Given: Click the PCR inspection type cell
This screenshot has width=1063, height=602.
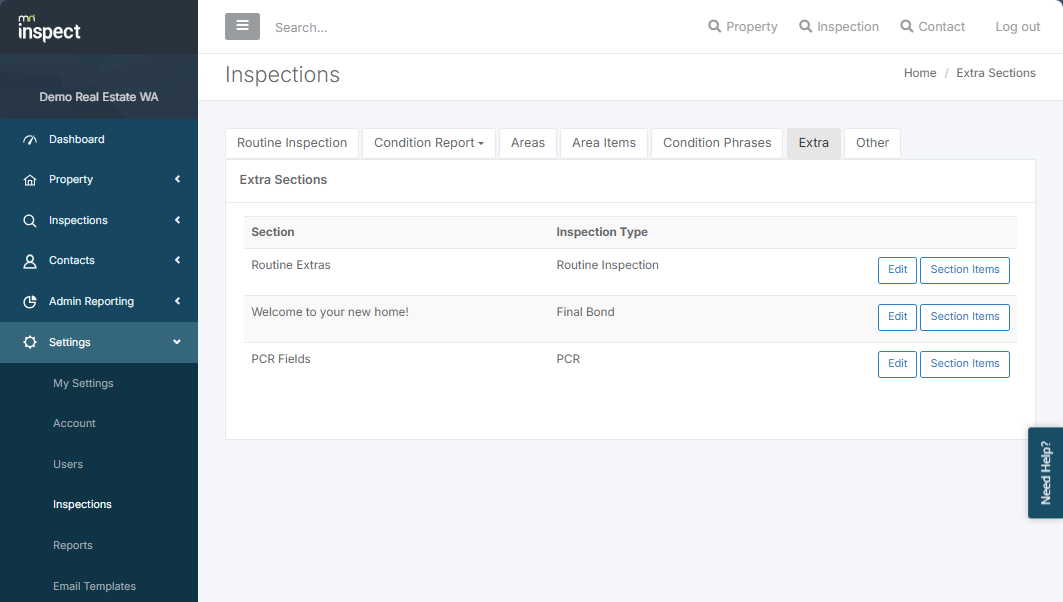Looking at the screenshot, I should click(568, 359).
